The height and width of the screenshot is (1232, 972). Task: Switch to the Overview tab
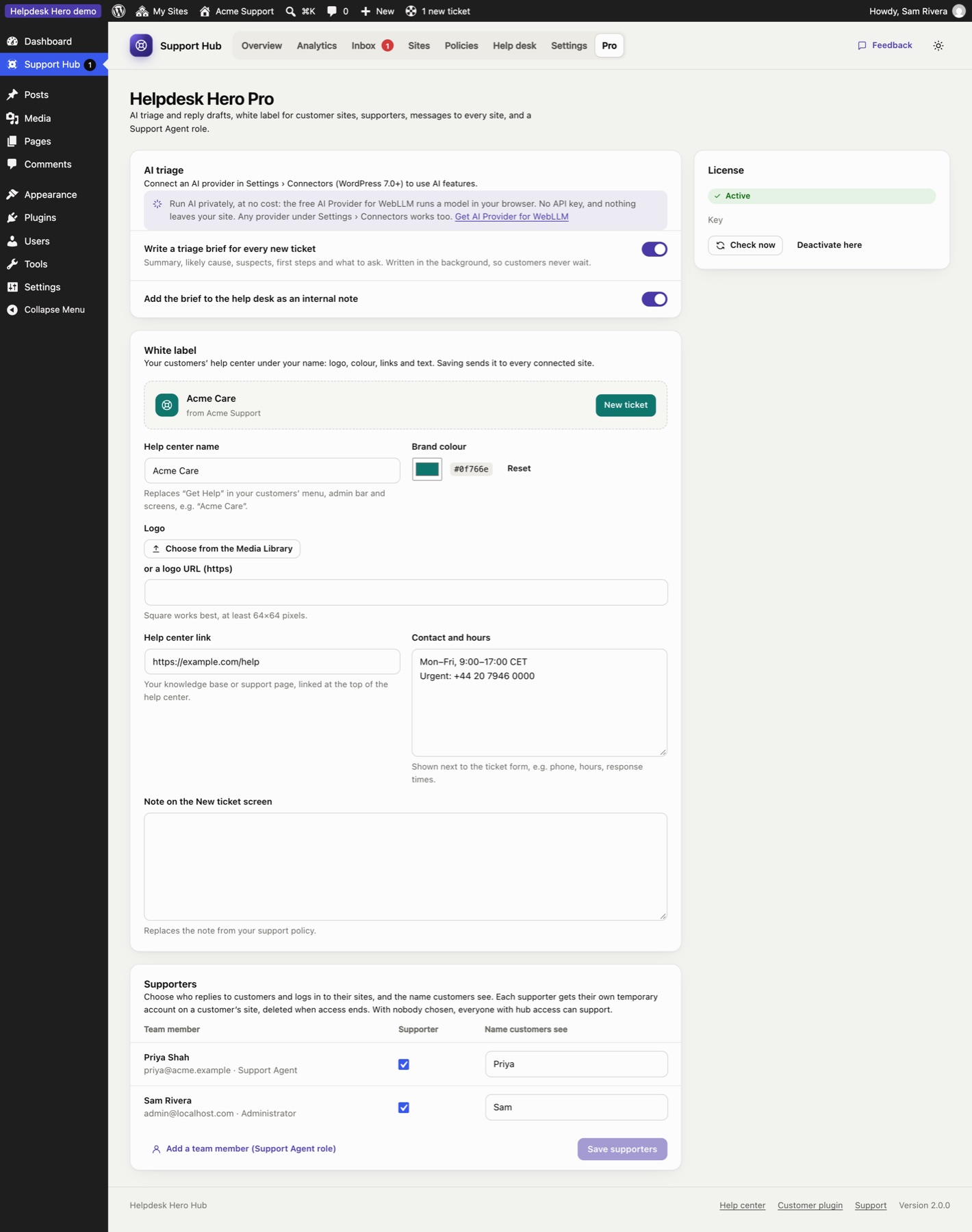coord(261,46)
